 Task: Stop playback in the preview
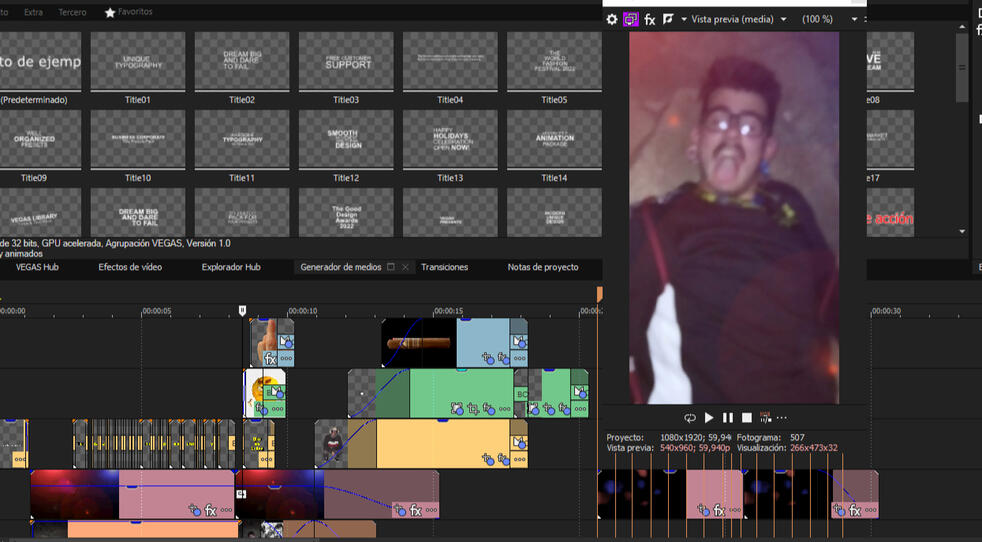(x=746, y=418)
